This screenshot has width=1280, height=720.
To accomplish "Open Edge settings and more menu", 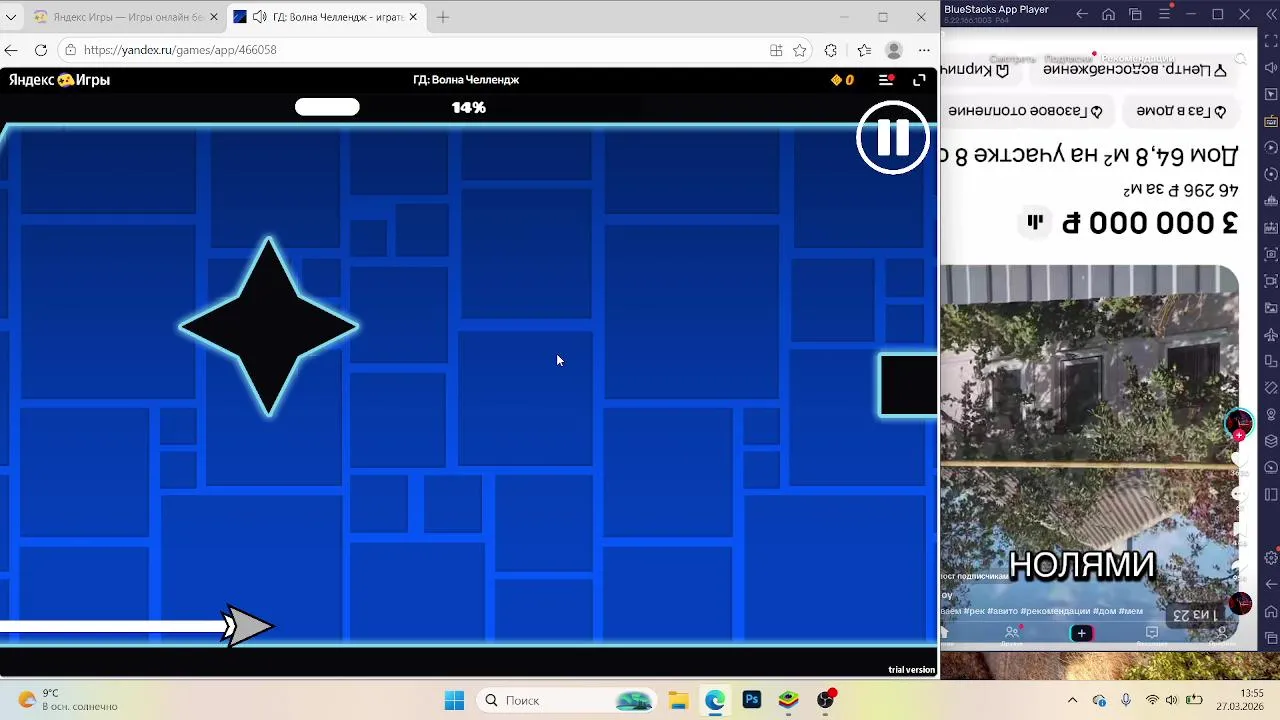I will [924, 50].
